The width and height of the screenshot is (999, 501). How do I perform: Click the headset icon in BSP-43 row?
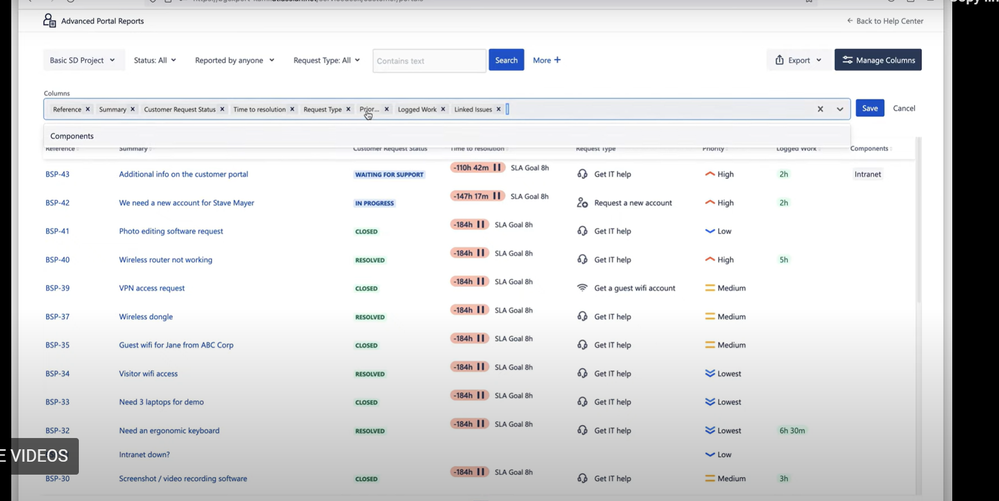coord(582,174)
